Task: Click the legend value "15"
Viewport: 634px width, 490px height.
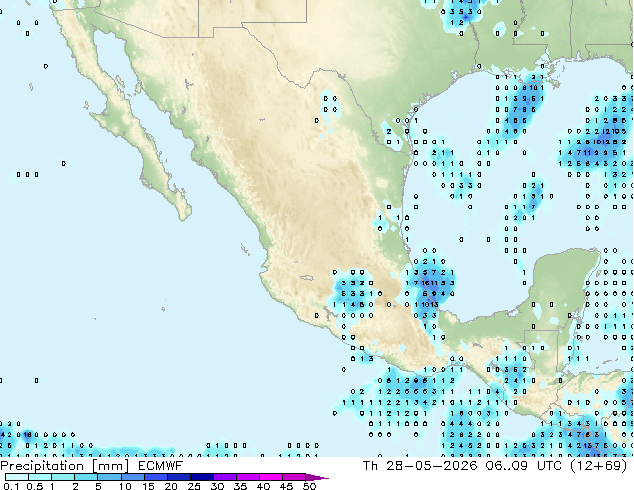Action: 148,486
